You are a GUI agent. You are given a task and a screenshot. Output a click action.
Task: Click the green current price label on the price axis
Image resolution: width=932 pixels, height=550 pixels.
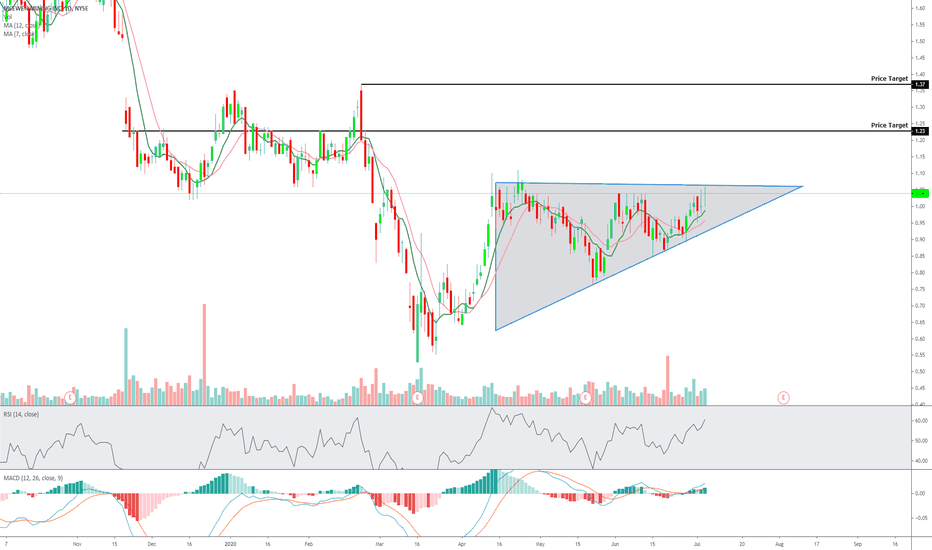tap(920, 193)
